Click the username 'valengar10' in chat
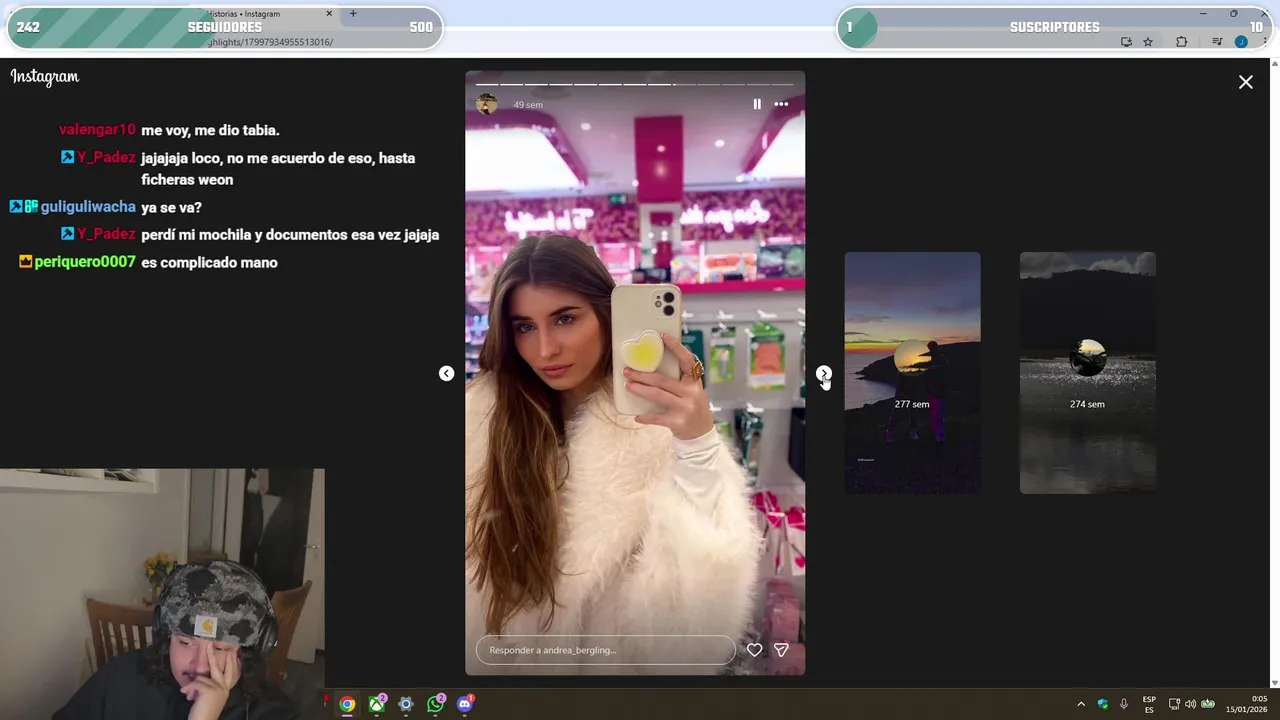The height and width of the screenshot is (720, 1280). pos(97,130)
